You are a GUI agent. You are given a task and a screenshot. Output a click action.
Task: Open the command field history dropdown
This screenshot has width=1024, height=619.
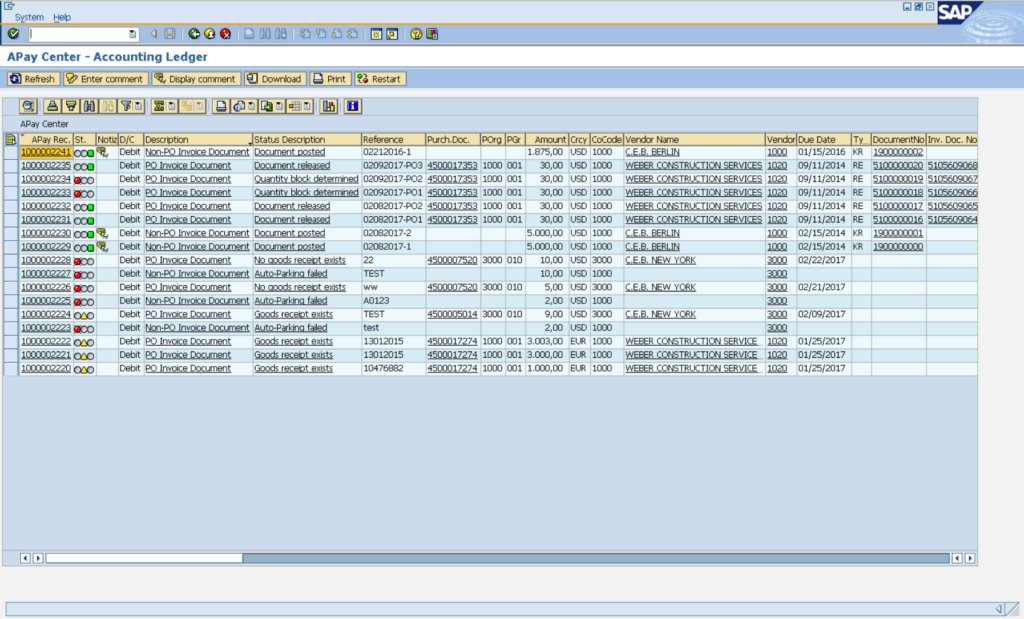point(133,34)
